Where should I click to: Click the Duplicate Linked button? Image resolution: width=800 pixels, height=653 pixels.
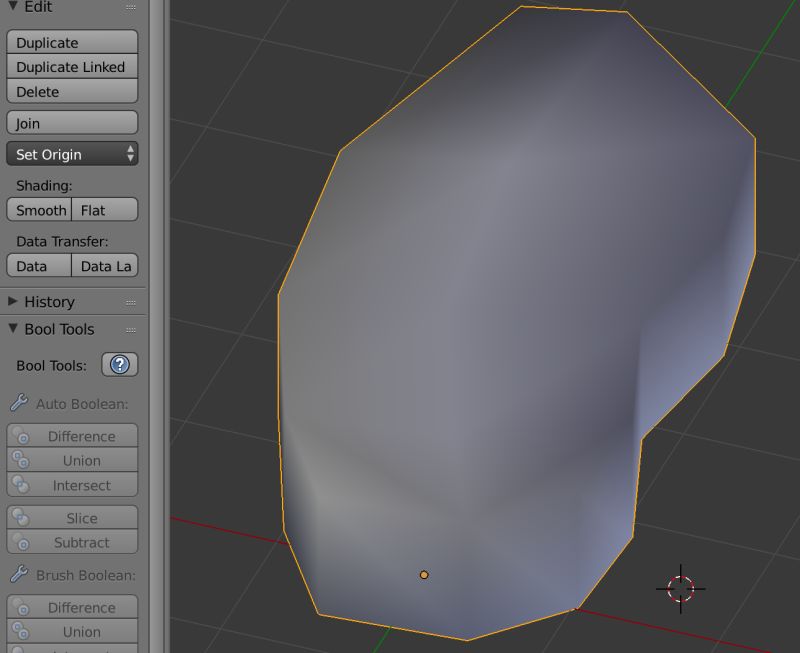[x=72, y=66]
